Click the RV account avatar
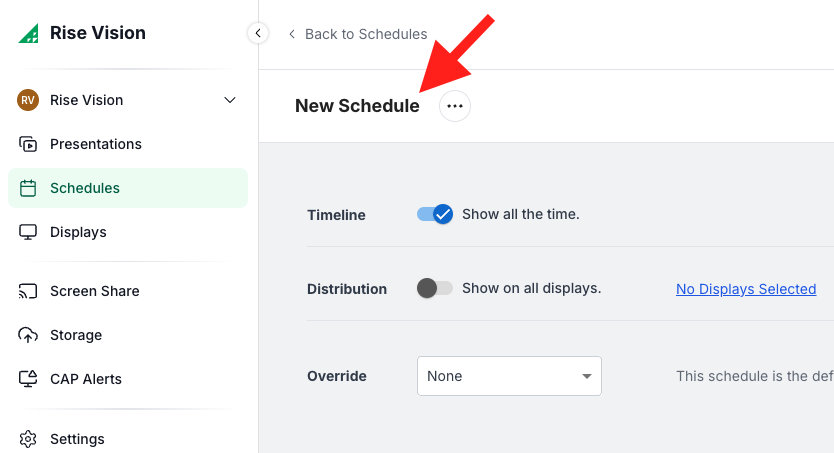The height and width of the screenshot is (453, 834). point(28,100)
